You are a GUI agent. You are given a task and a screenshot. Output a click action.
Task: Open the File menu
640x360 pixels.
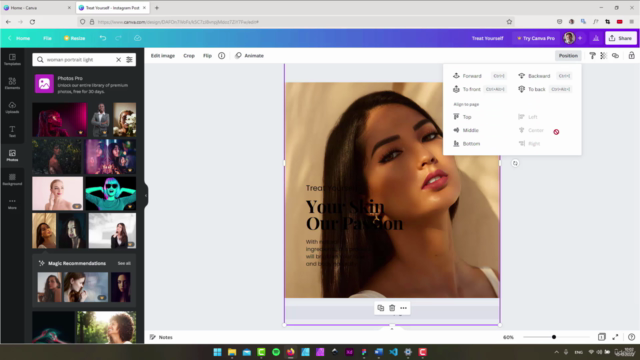click(x=47, y=38)
